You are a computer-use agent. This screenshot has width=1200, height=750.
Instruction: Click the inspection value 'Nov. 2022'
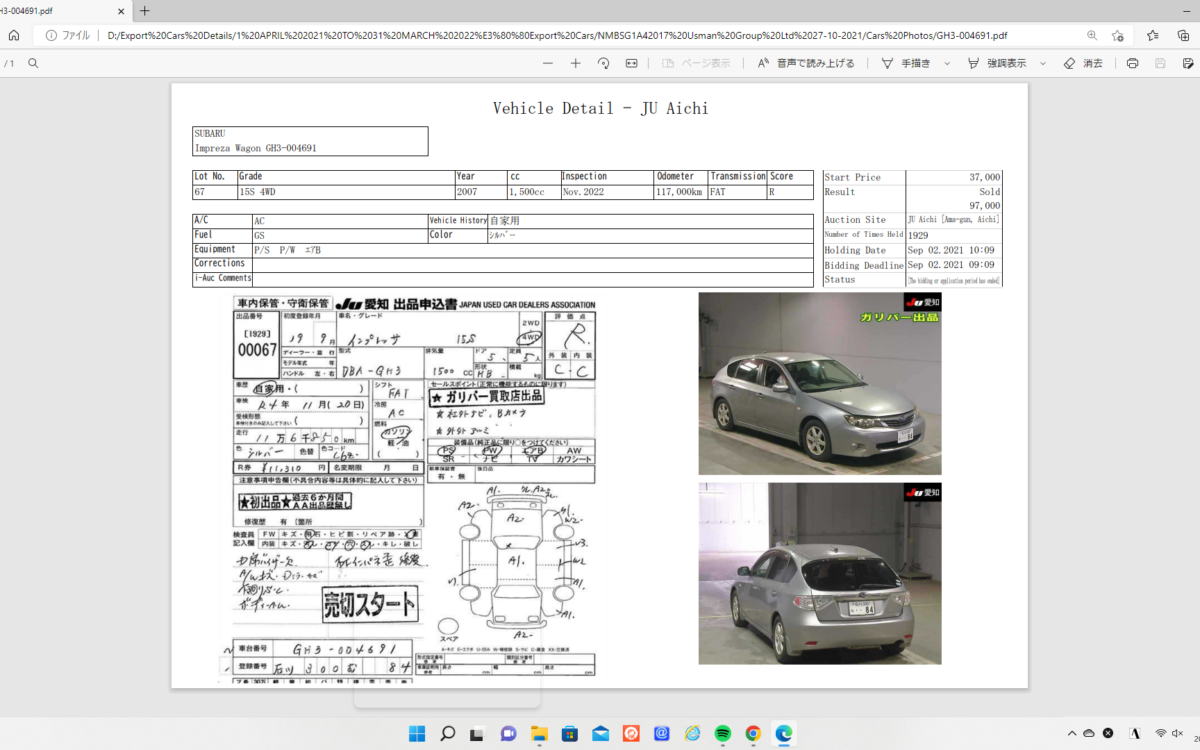[584, 192]
